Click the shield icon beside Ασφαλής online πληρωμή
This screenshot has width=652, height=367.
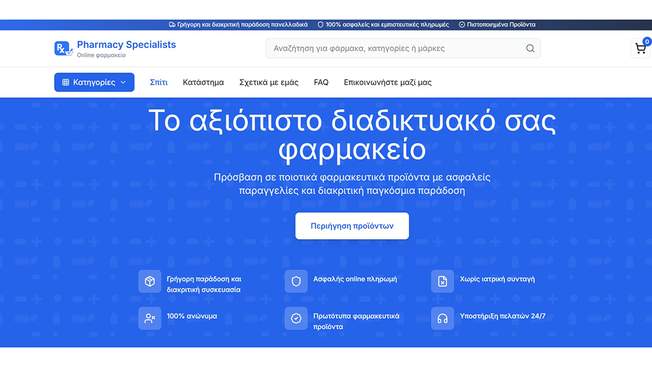coord(296,281)
